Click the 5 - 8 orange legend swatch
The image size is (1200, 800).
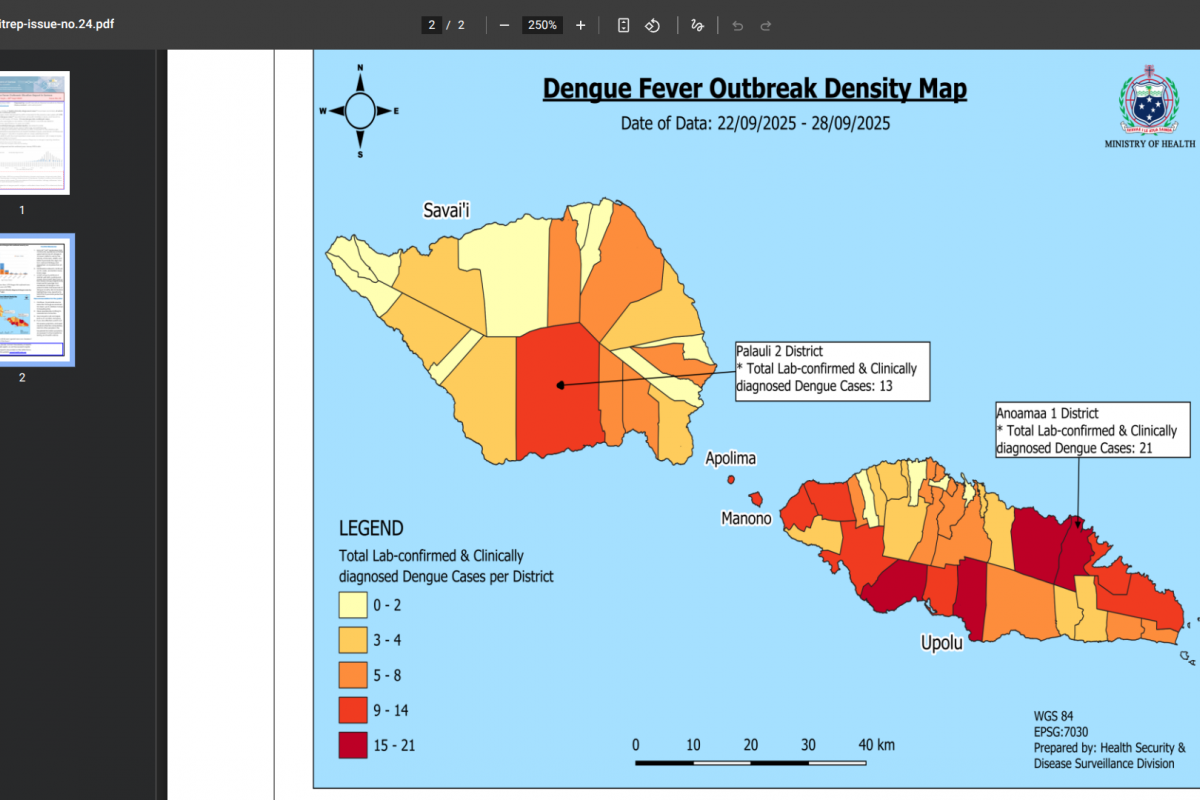click(x=353, y=675)
